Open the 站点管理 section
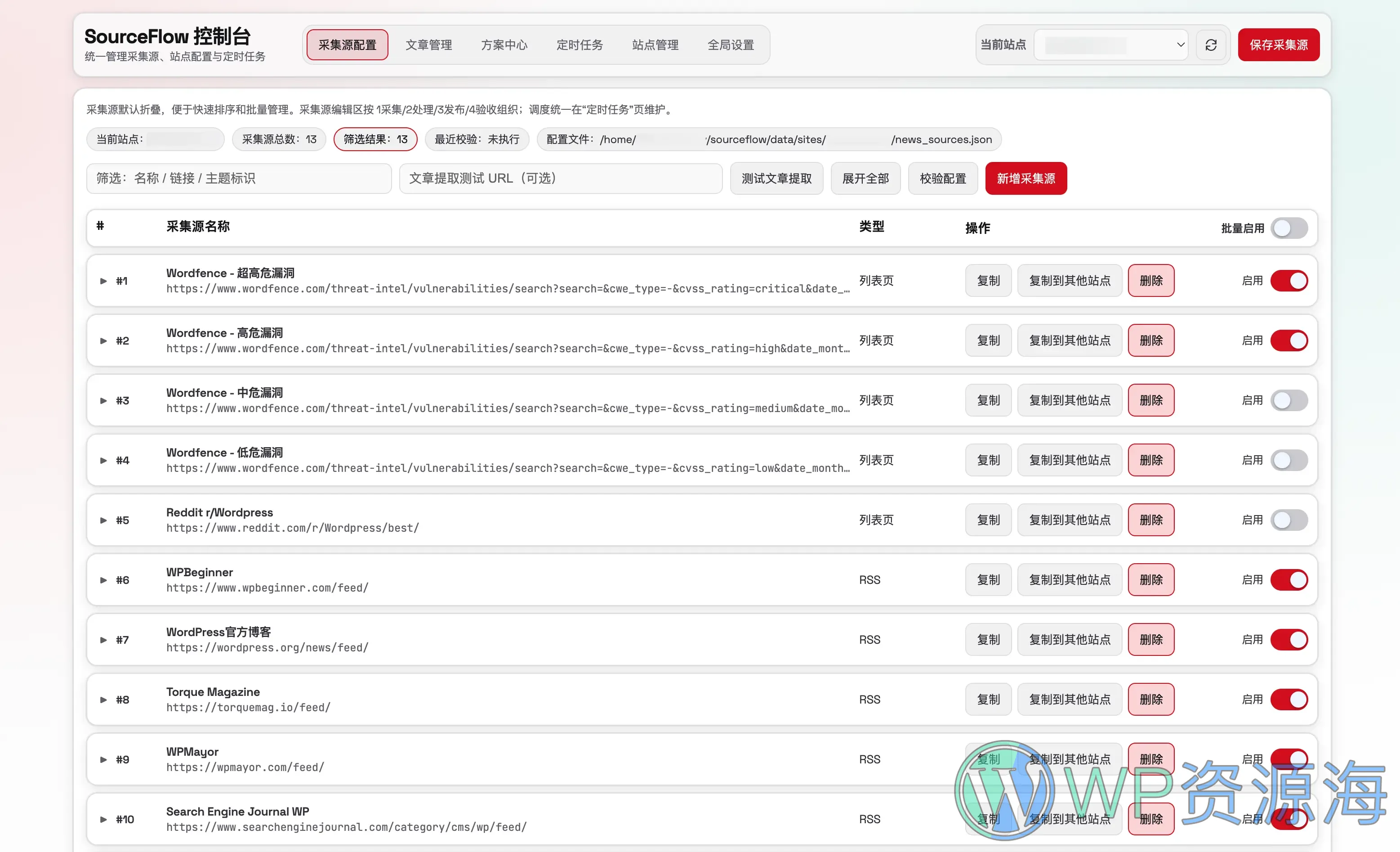This screenshot has width=1400, height=852. click(x=655, y=45)
